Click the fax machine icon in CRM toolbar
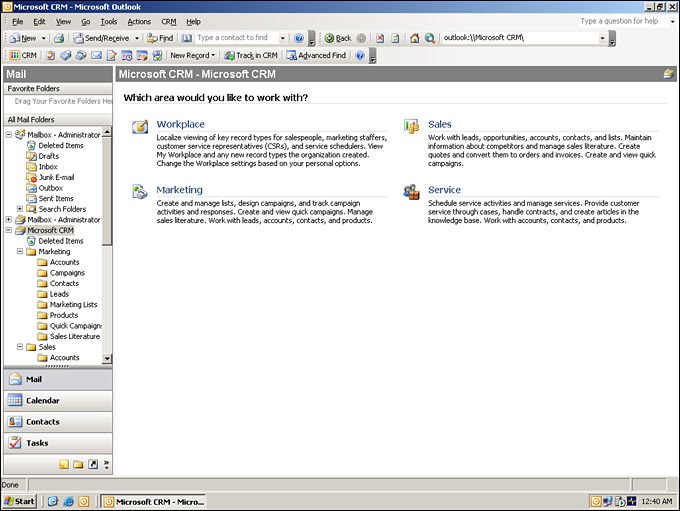The width and height of the screenshot is (680, 511). tap(65, 55)
